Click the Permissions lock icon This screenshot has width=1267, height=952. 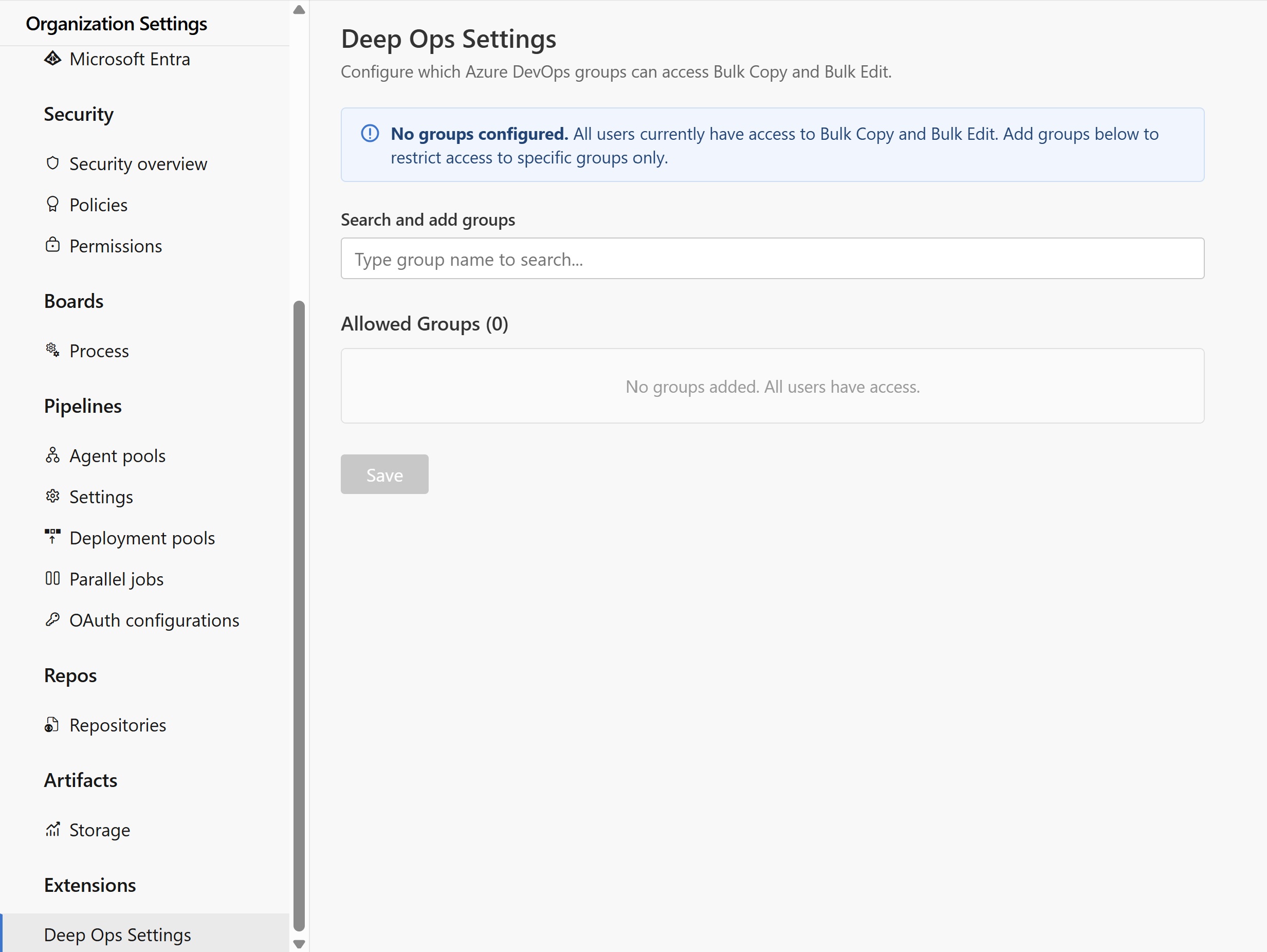pyautogui.click(x=53, y=245)
